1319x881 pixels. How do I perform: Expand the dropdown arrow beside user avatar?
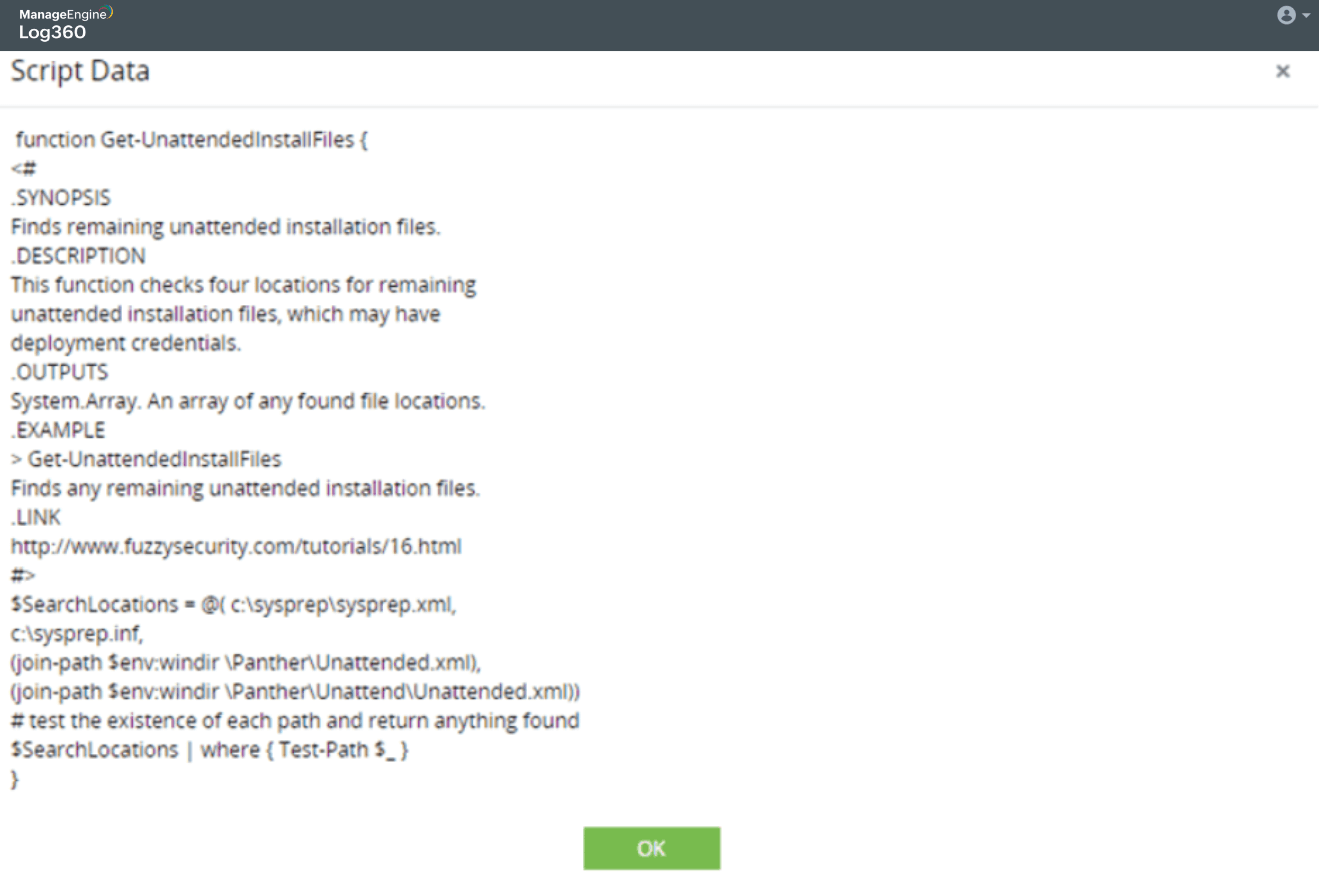(1305, 17)
